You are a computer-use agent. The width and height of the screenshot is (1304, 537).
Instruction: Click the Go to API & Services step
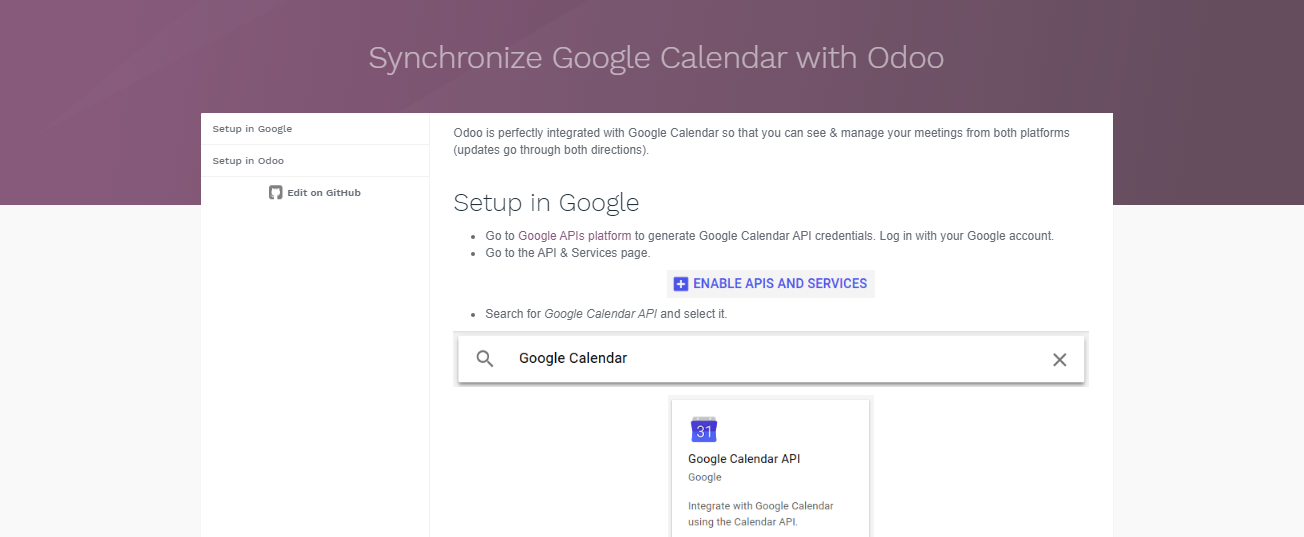567,253
